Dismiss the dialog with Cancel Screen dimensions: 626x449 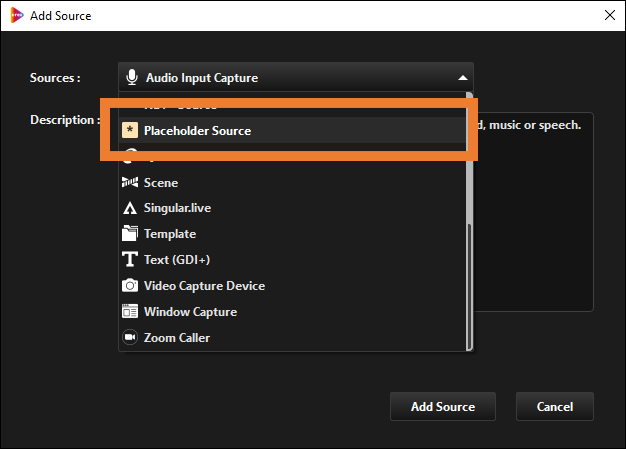coord(555,406)
